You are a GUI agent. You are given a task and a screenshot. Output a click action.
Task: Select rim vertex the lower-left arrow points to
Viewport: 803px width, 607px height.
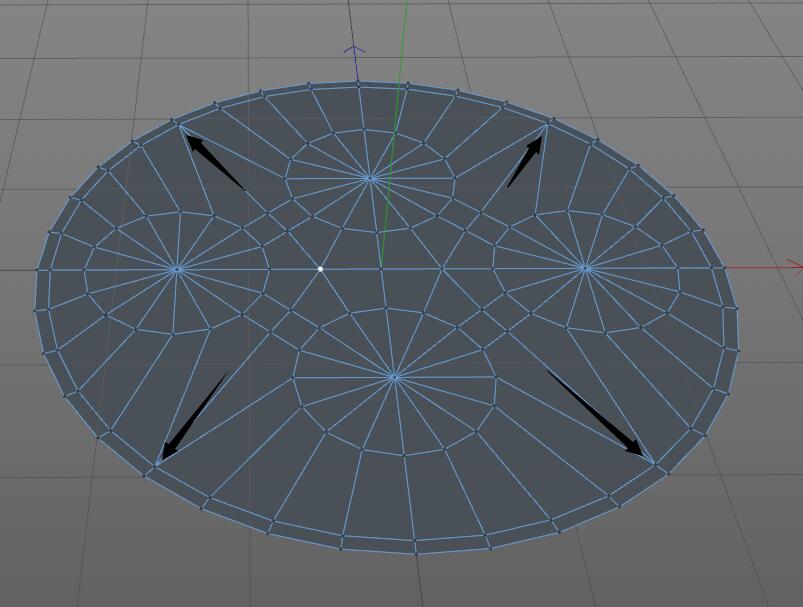[156, 464]
